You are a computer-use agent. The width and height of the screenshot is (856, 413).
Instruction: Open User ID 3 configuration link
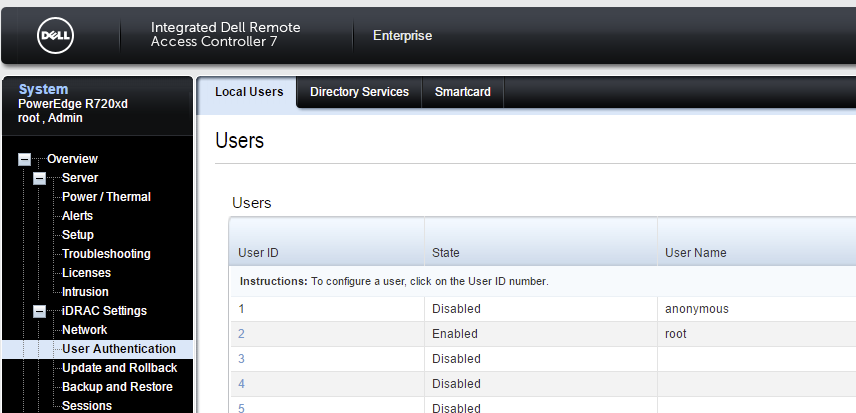(x=241, y=359)
